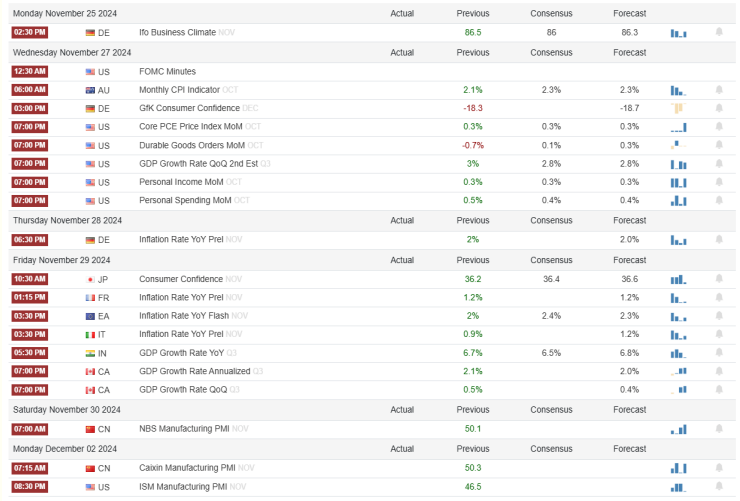Click the Caixin Manufacturing PMI chart icon

point(679,467)
